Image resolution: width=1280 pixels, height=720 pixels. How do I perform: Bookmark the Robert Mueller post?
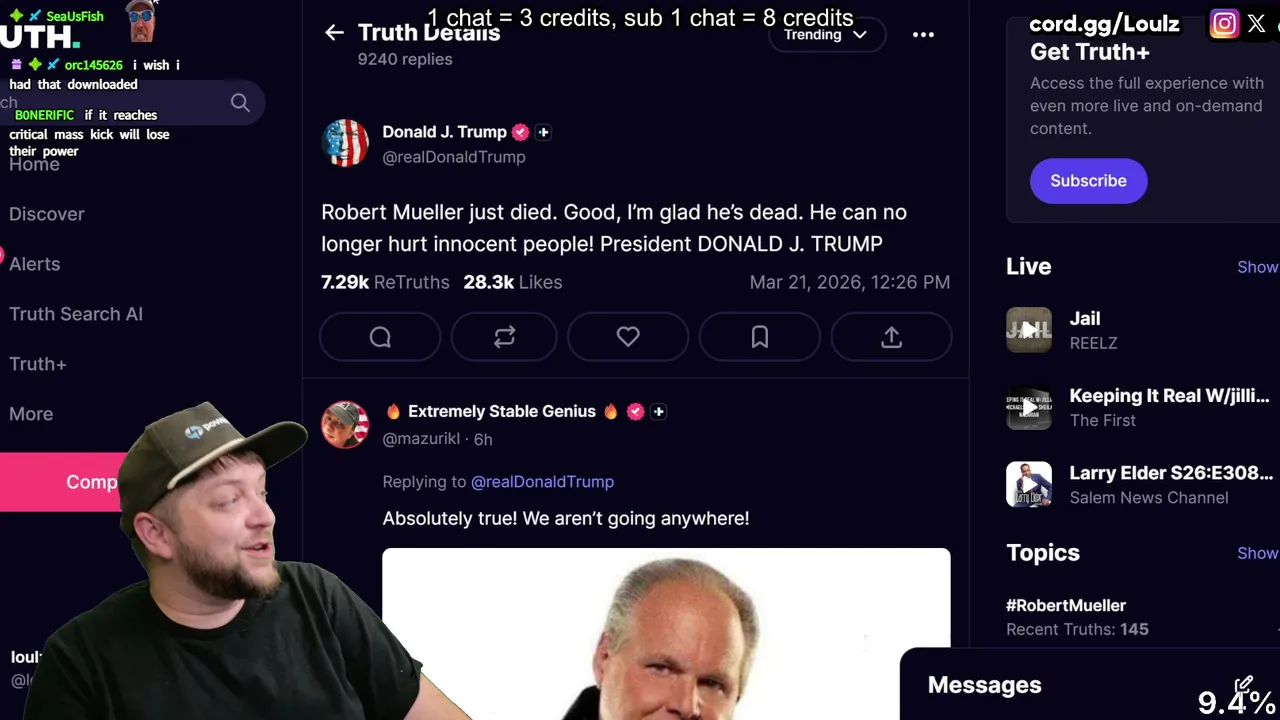(760, 337)
